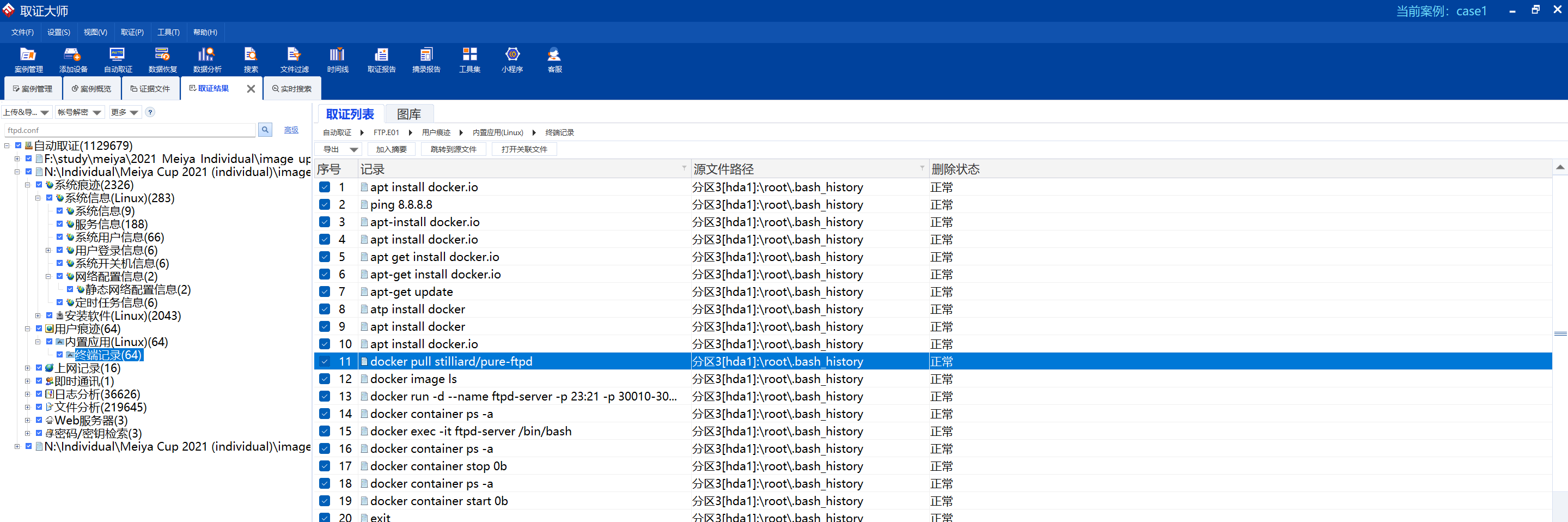Expand the 日志分析(36626) tree node
This screenshot has width=1568, height=522.
click(27, 394)
